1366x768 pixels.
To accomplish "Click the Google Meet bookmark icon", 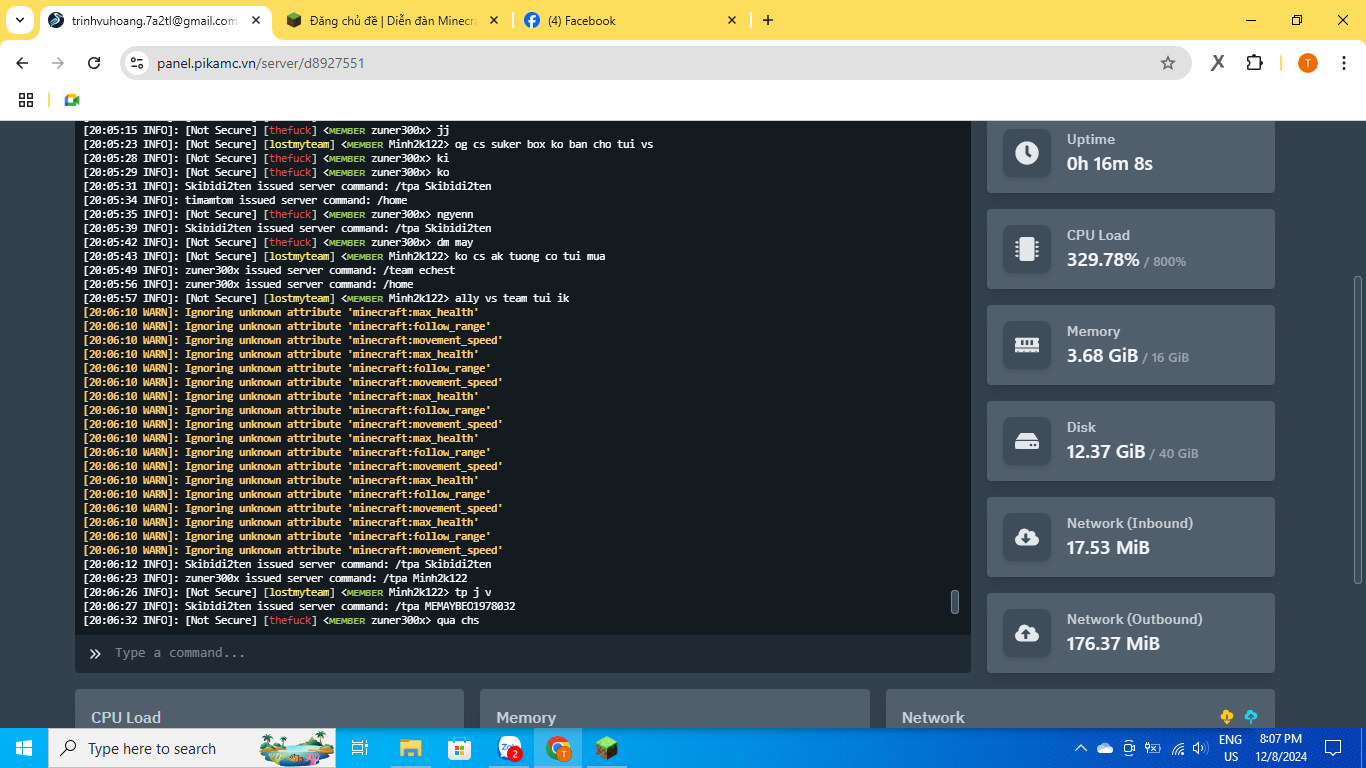I will [x=71, y=100].
